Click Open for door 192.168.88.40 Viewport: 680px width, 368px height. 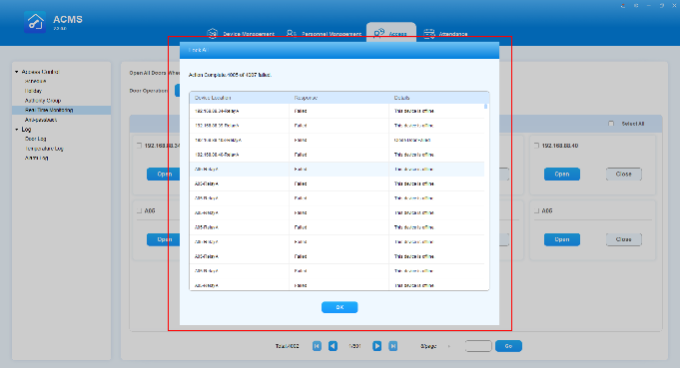click(562, 174)
